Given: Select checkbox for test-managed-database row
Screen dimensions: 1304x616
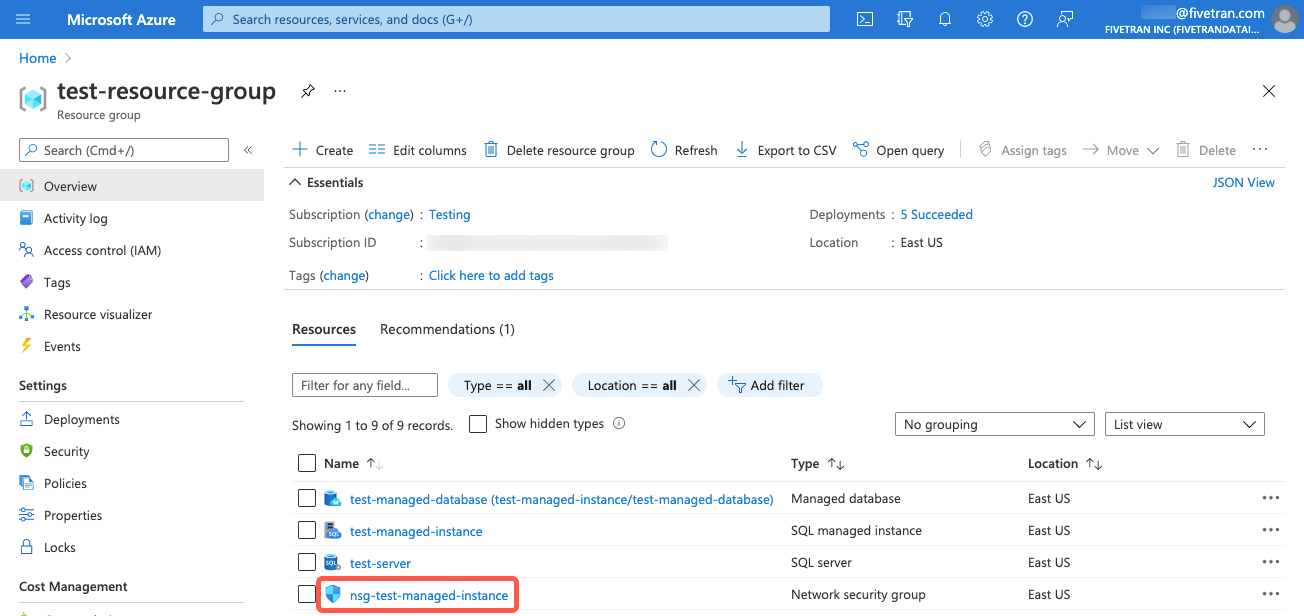Looking at the screenshot, I should (307, 498).
